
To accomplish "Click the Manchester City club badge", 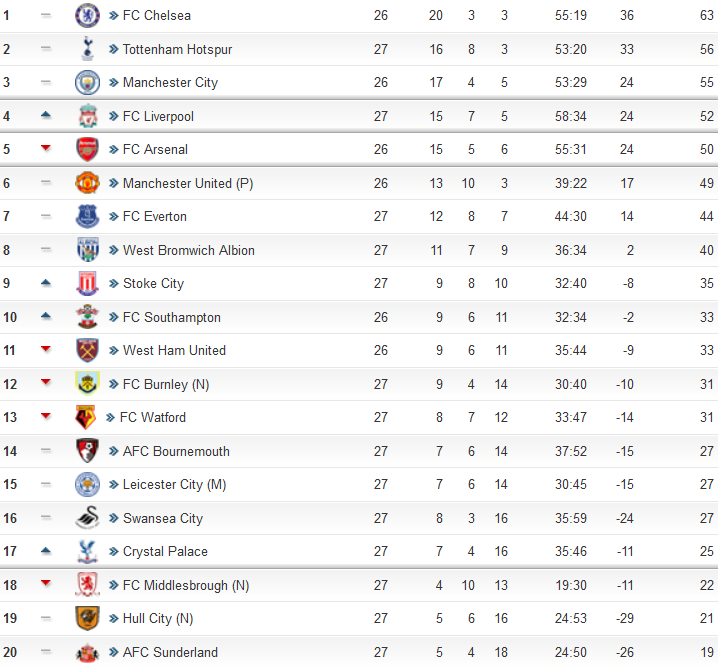I will 87,82.
